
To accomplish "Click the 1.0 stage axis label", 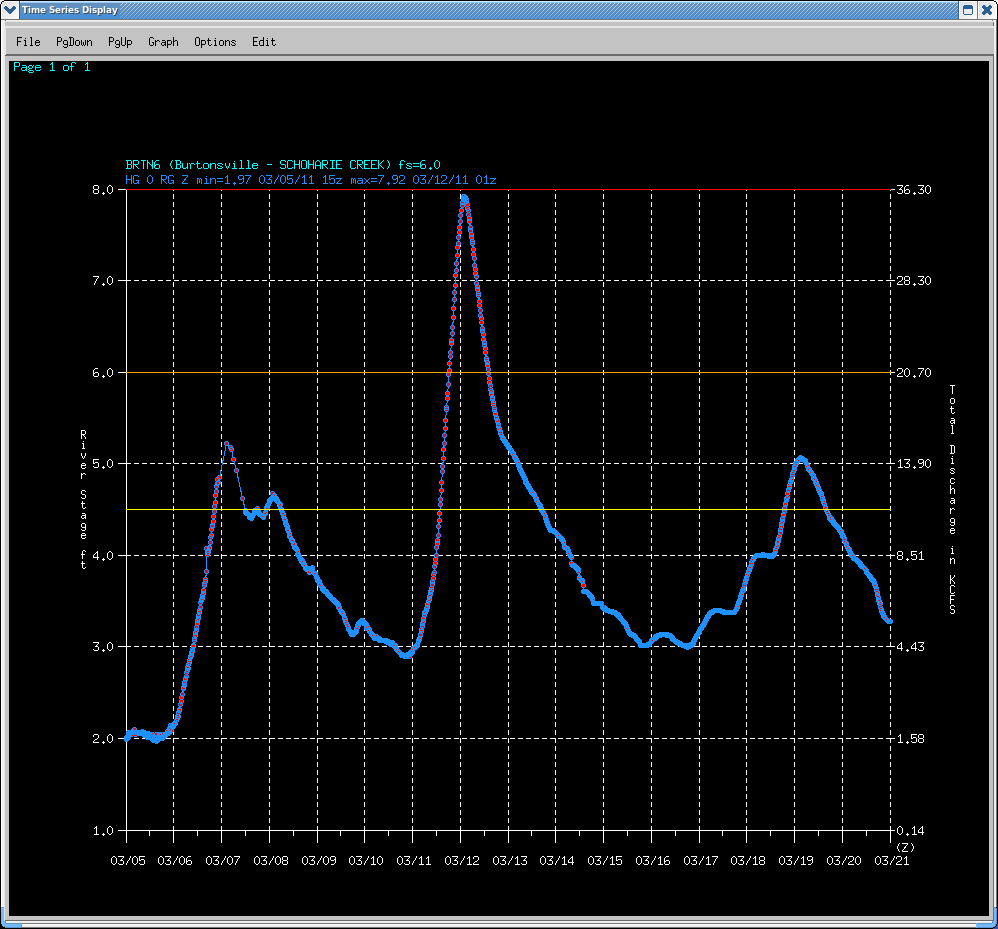I will point(103,831).
